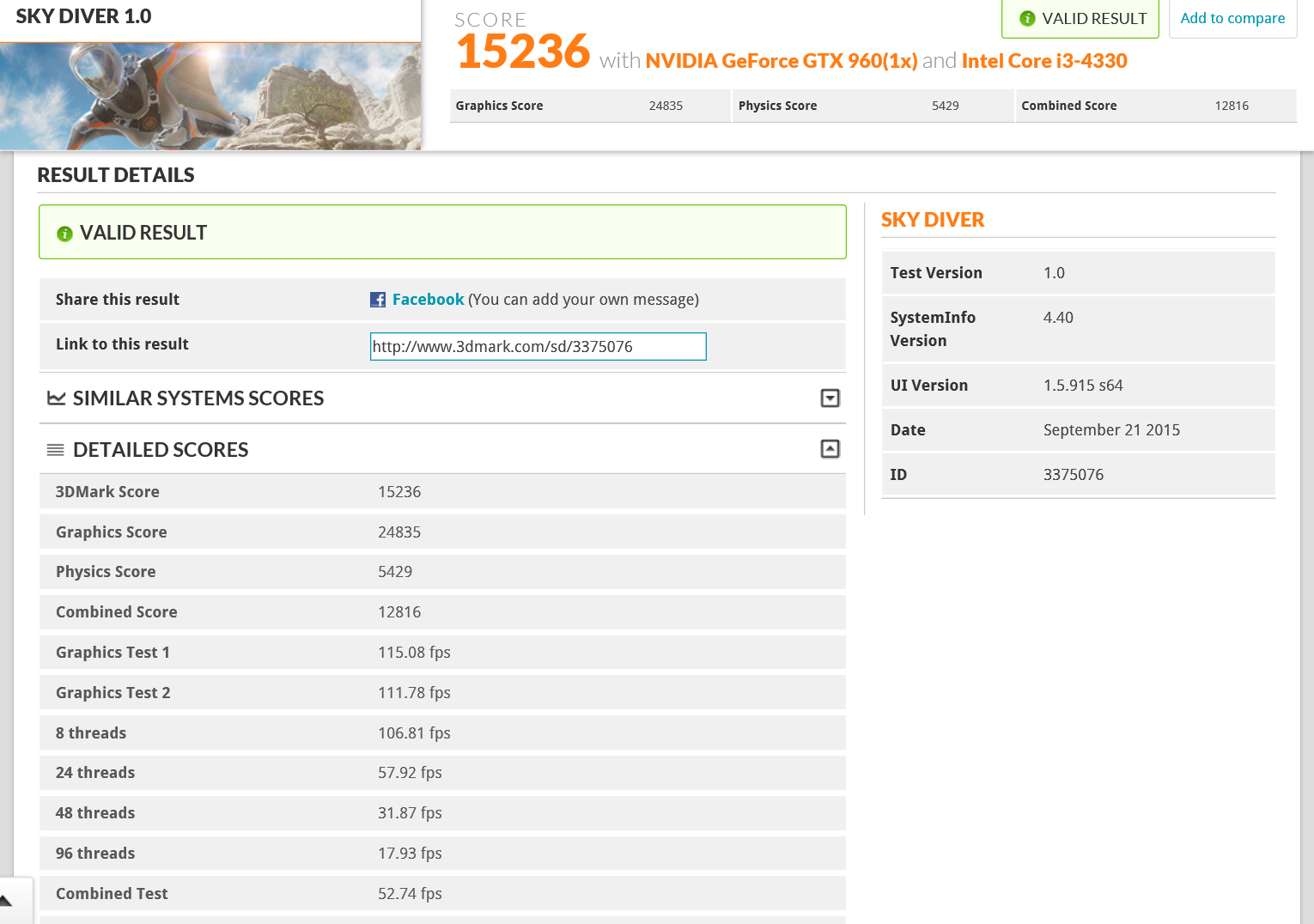This screenshot has width=1314, height=924.
Task: Click the 8 threads value 106.81 fps
Action: 414,733
